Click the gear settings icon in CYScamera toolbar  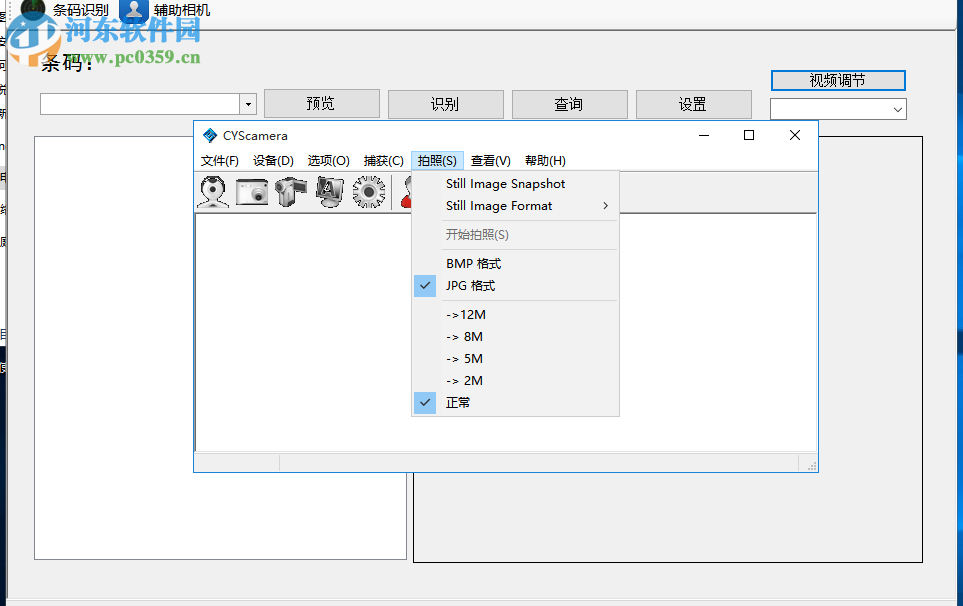pyautogui.click(x=369, y=192)
